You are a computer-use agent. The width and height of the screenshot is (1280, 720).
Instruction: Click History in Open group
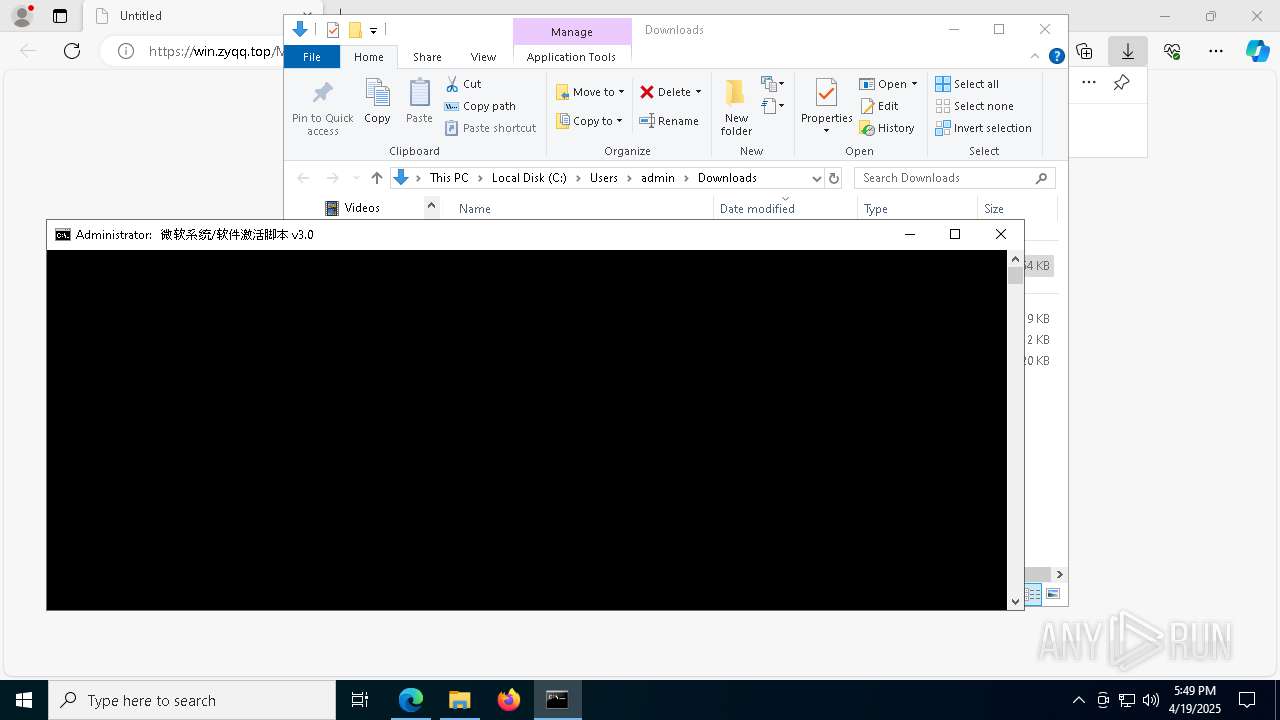(887, 128)
